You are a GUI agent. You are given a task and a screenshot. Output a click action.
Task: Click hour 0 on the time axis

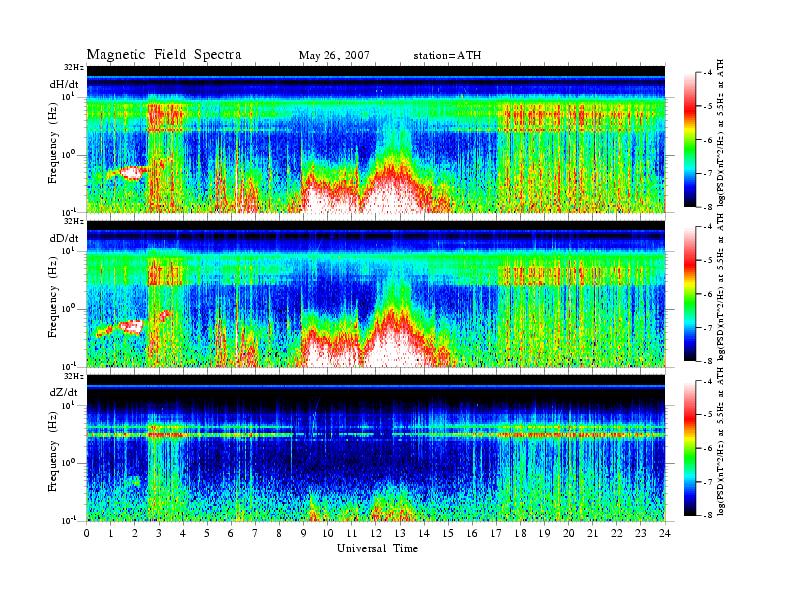(x=87, y=534)
